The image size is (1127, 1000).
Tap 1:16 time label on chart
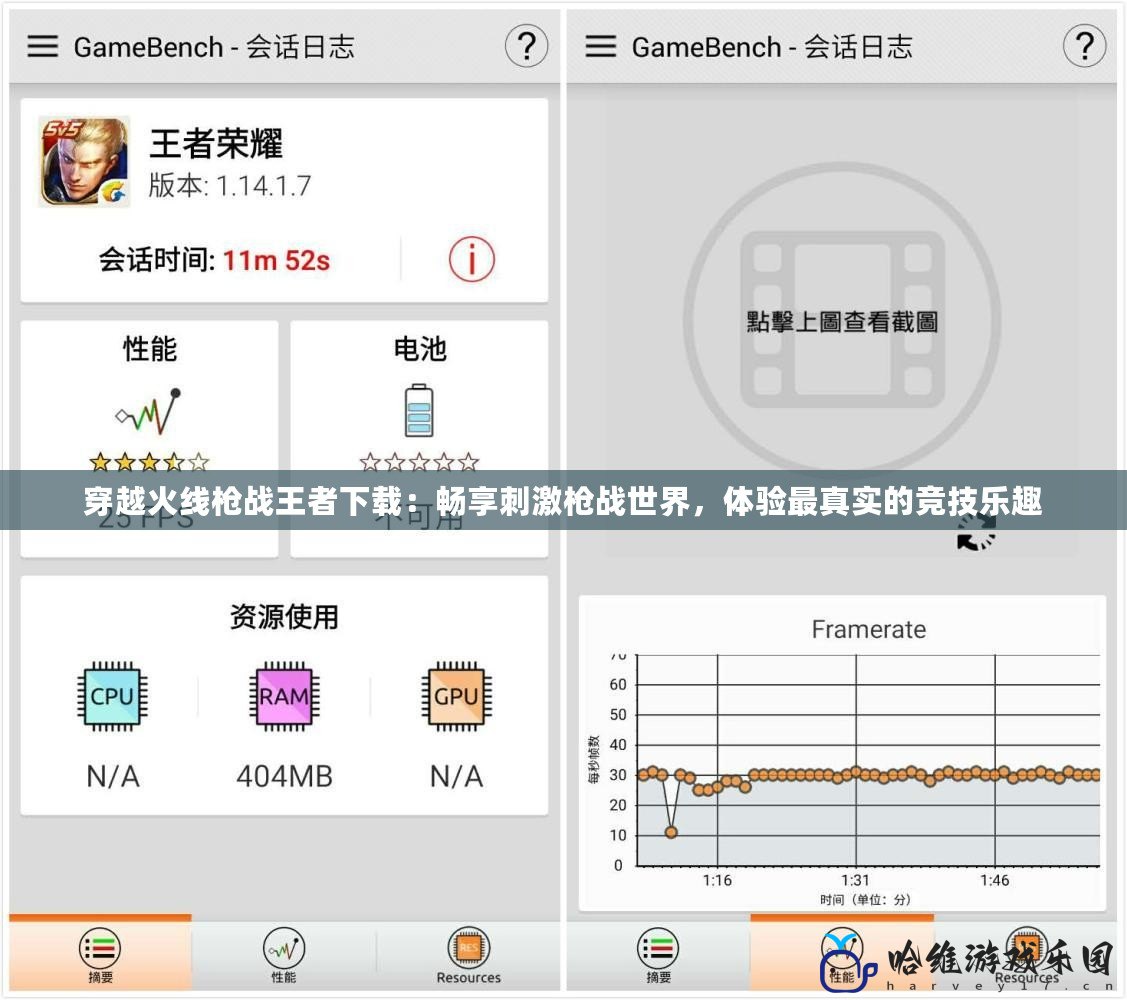tap(717, 880)
